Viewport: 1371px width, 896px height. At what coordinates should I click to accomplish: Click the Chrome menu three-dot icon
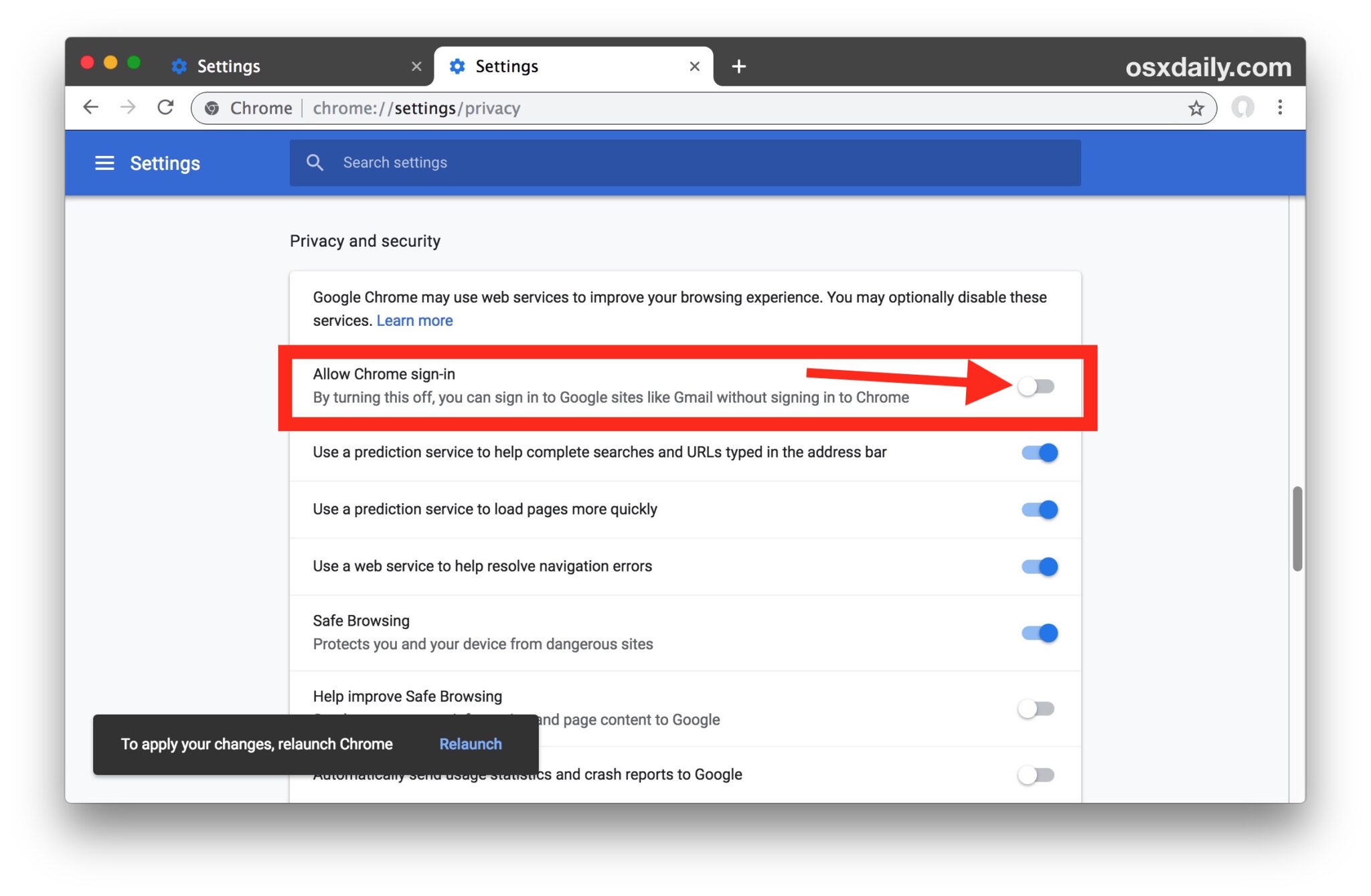(1280, 107)
